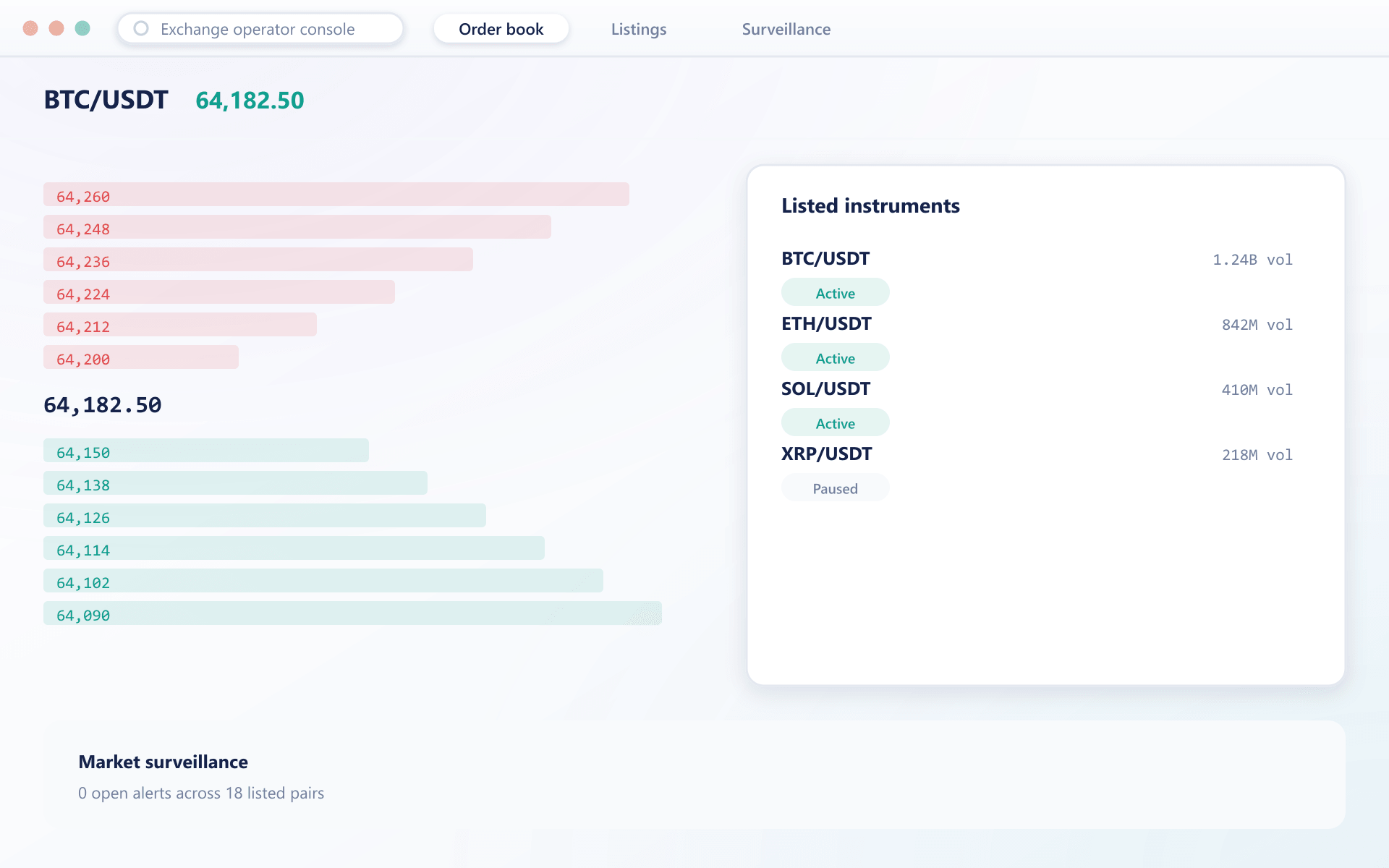Click the 218M vol figure
Image resolution: width=1389 pixels, height=868 pixels.
click(x=1257, y=455)
